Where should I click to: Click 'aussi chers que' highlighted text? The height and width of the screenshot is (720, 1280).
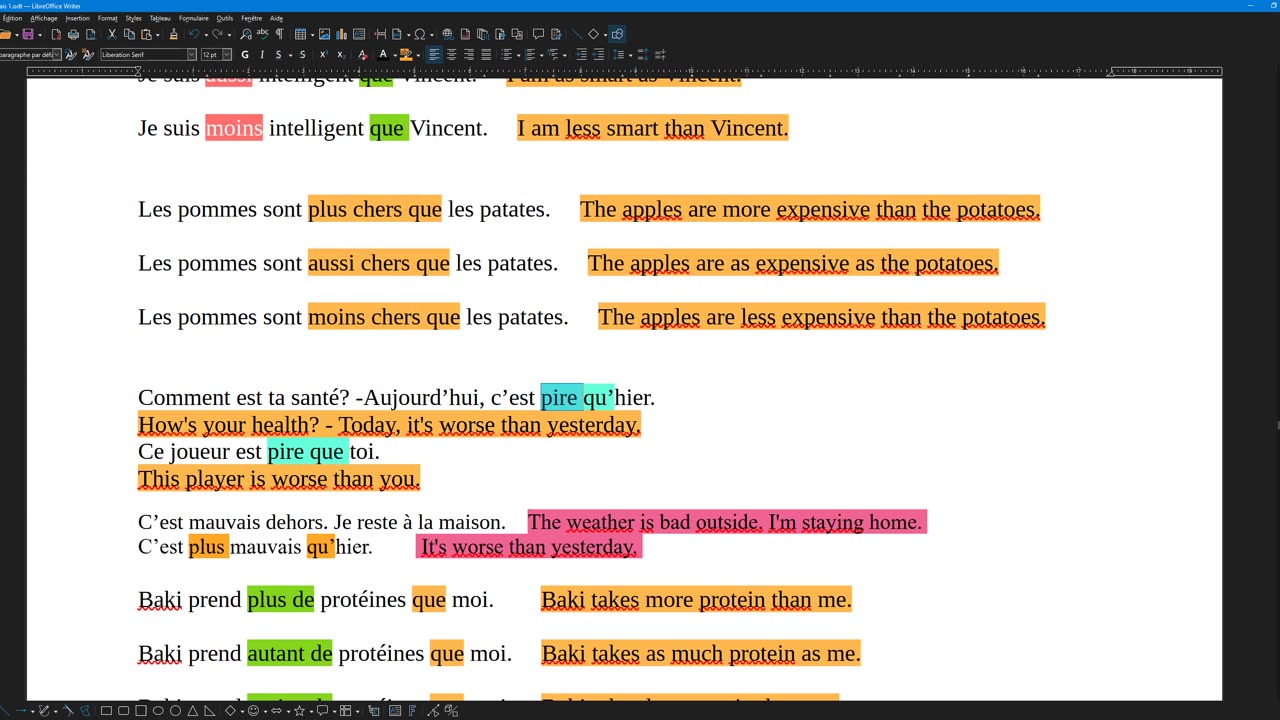click(x=379, y=263)
